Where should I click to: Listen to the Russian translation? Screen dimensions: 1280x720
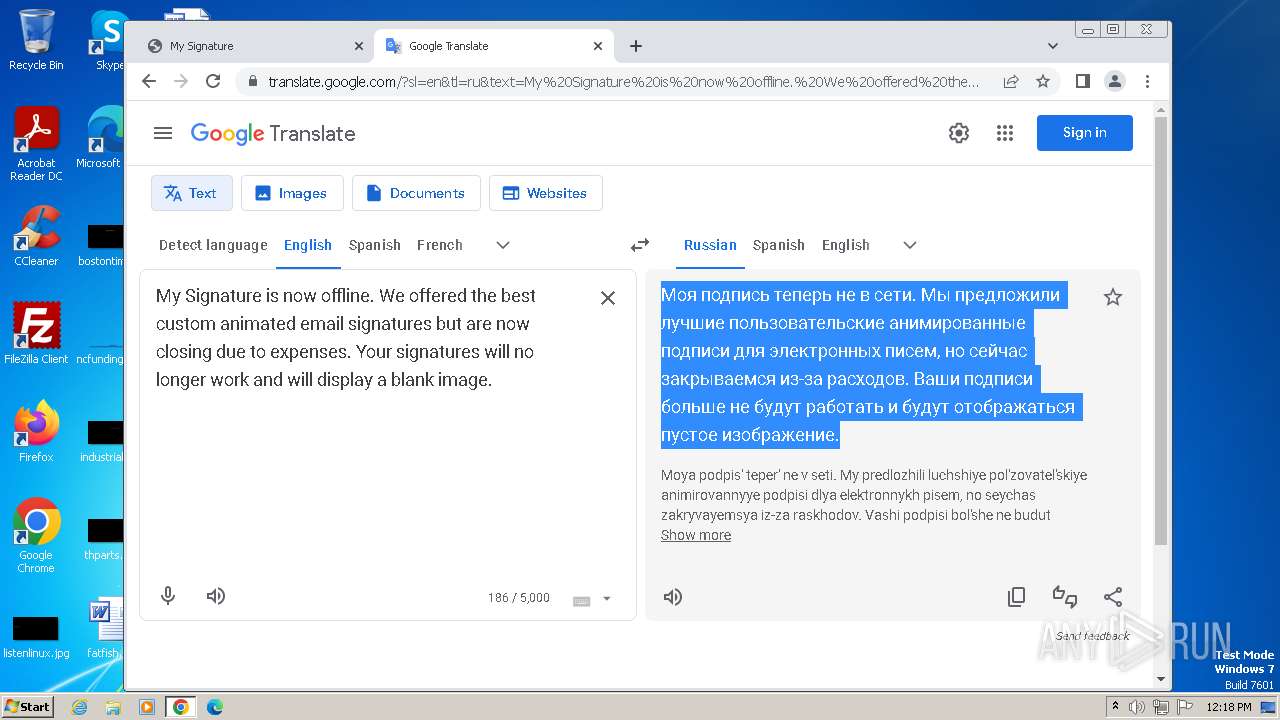673,597
